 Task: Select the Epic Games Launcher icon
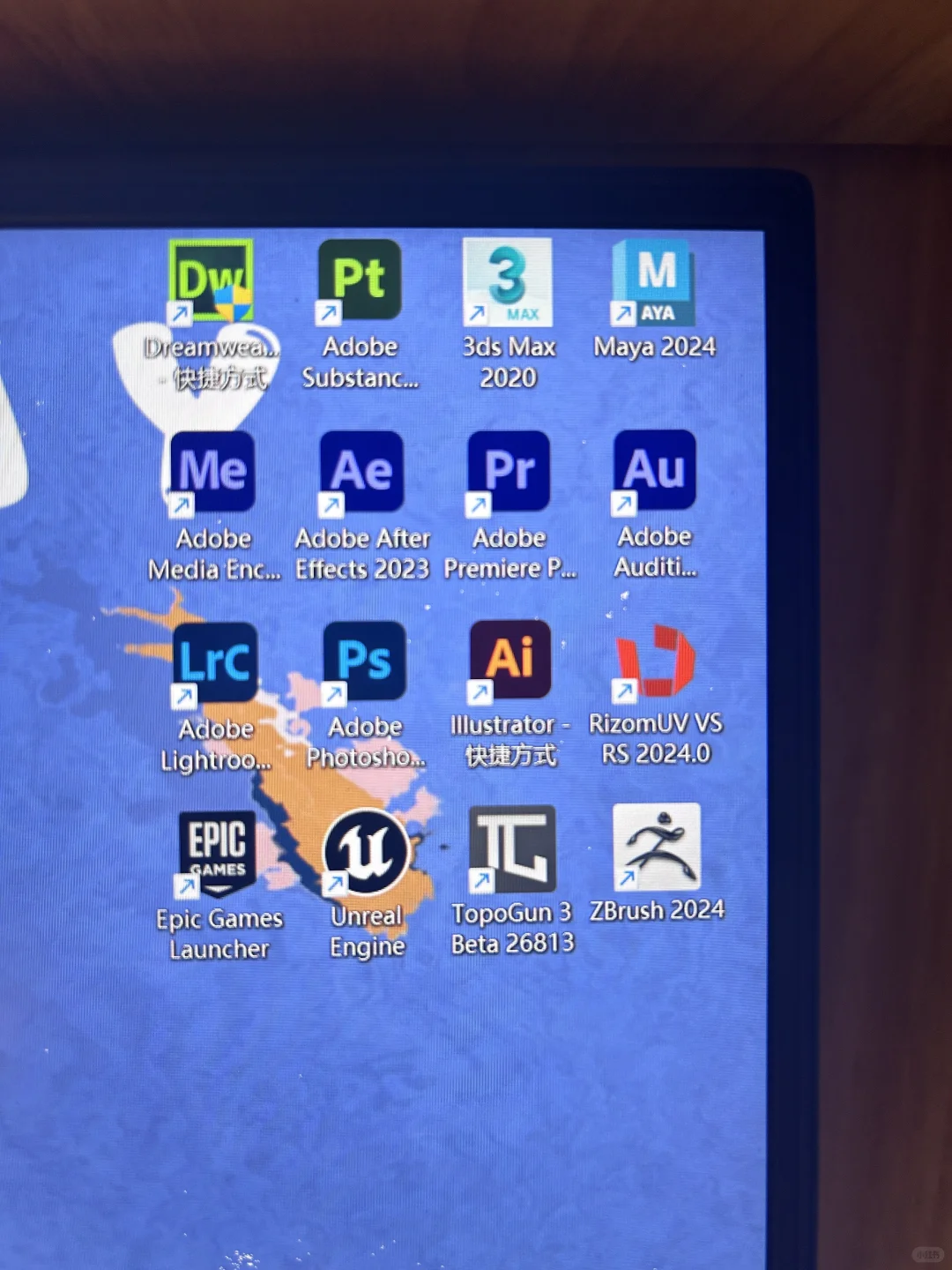(x=216, y=853)
